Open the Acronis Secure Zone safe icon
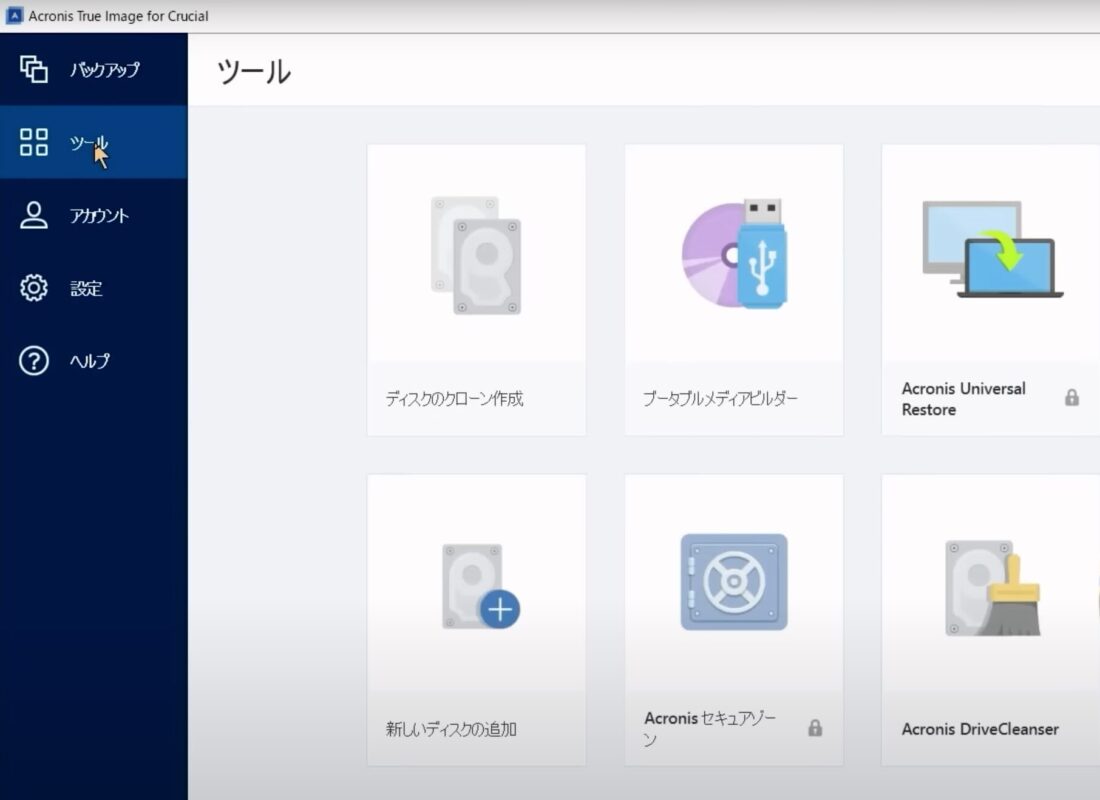1100x800 pixels. (734, 582)
